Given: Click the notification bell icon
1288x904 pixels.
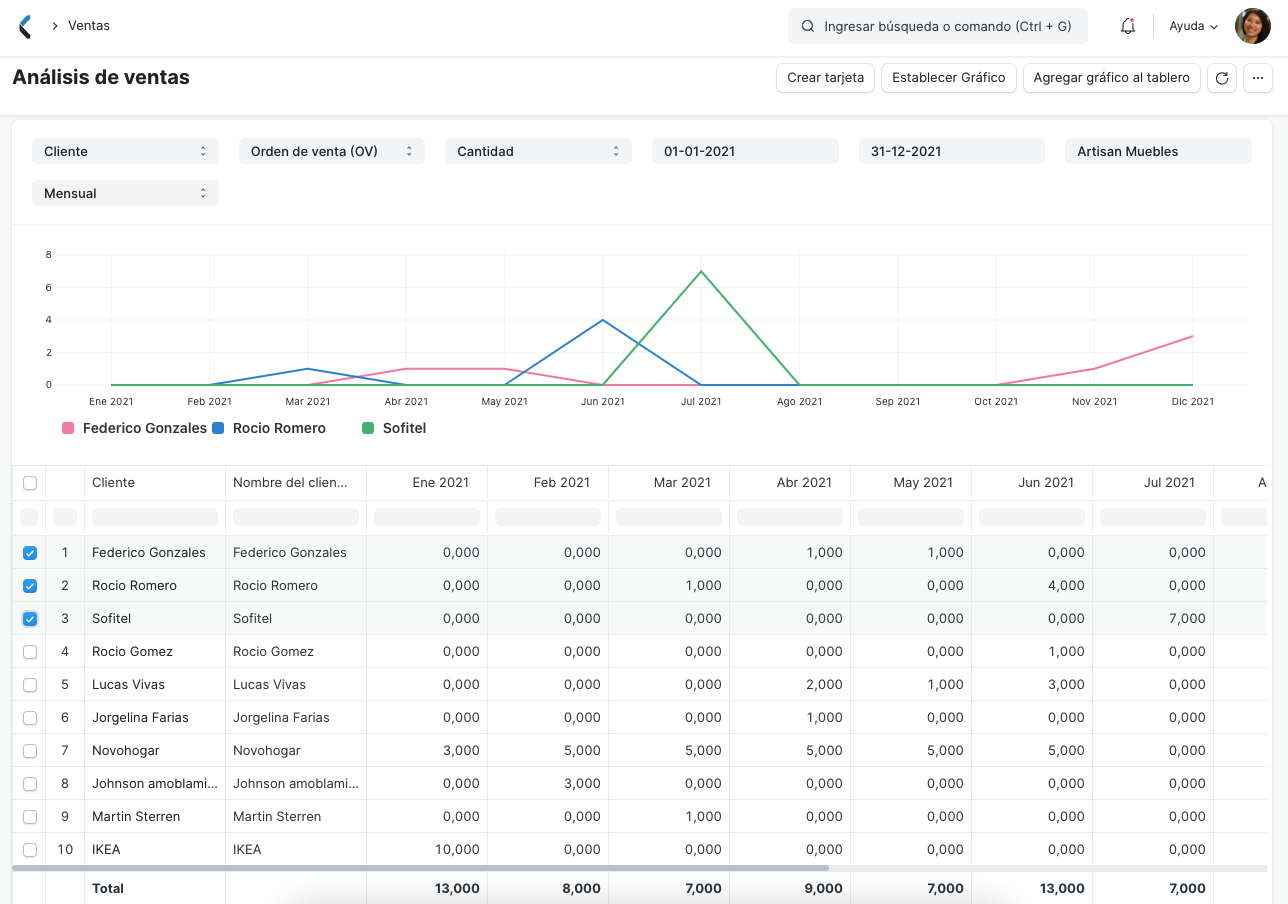Looking at the screenshot, I should 1128,26.
